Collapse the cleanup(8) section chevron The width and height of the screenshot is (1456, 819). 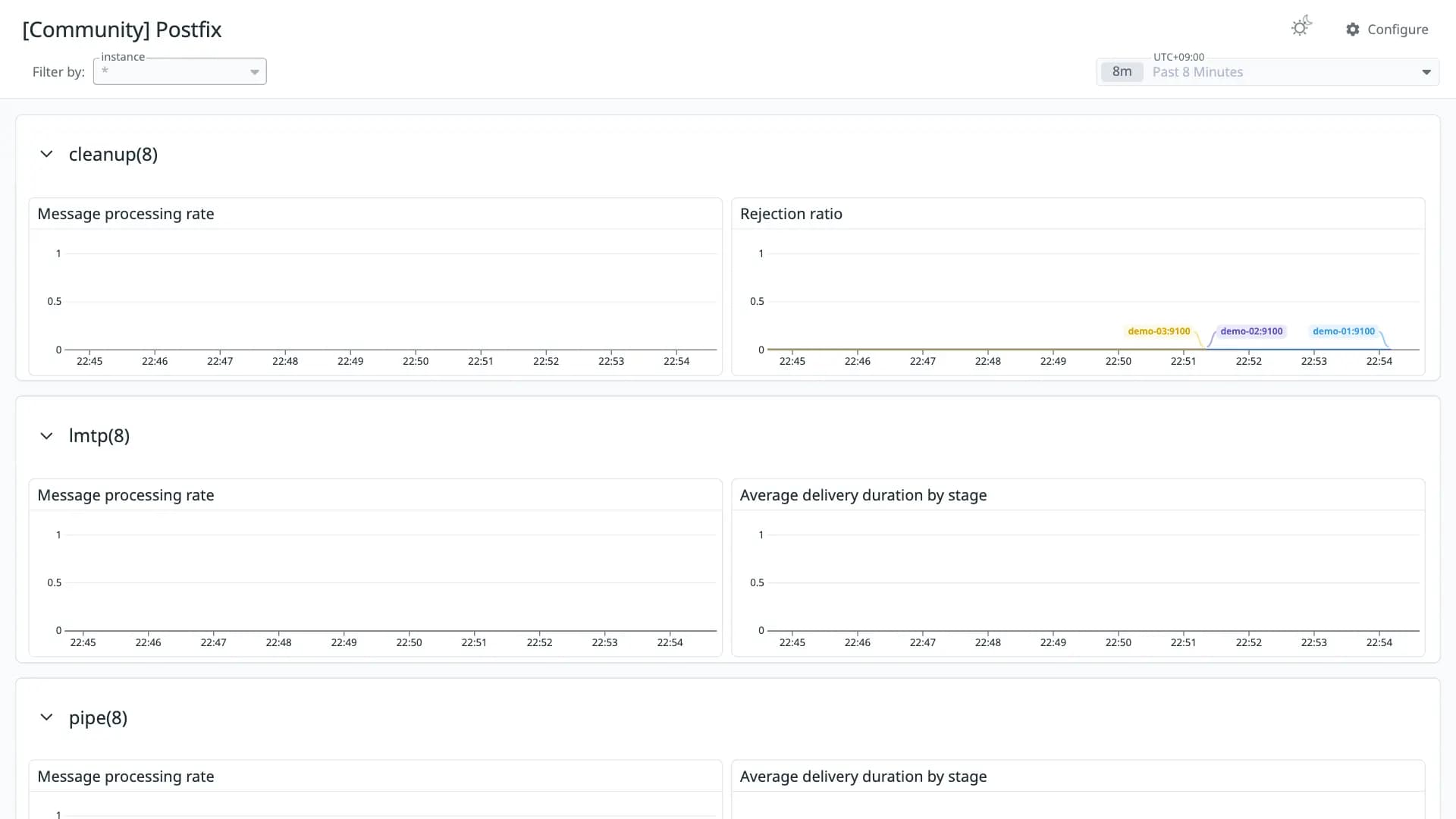tap(46, 154)
